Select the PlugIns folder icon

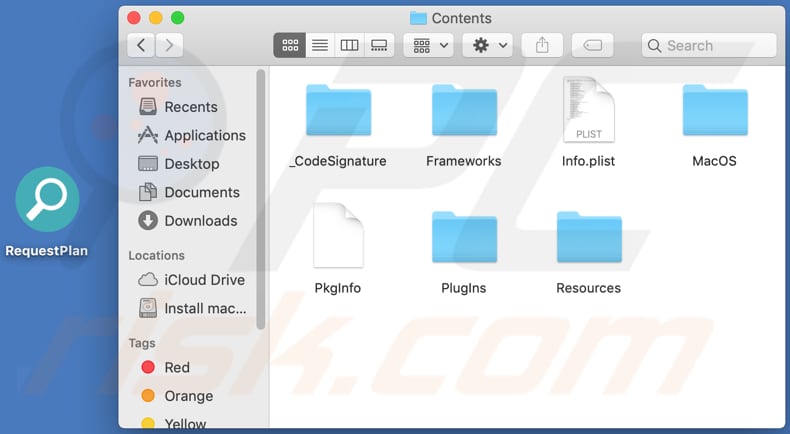465,237
